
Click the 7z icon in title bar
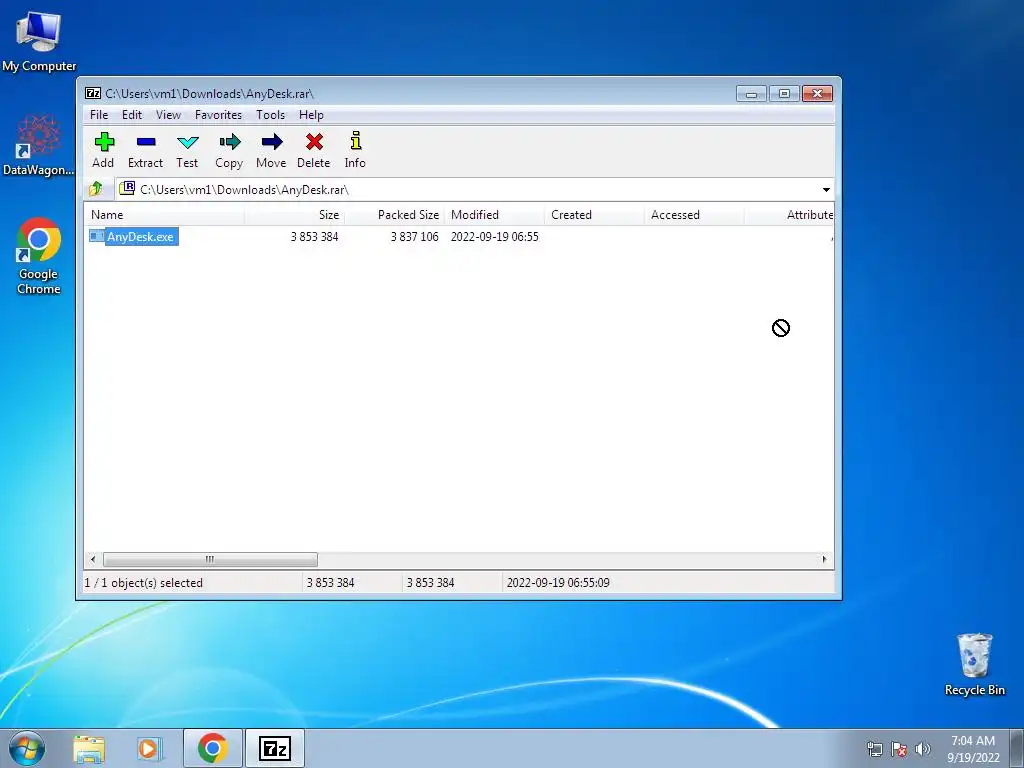pyautogui.click(x=93, y=93)
